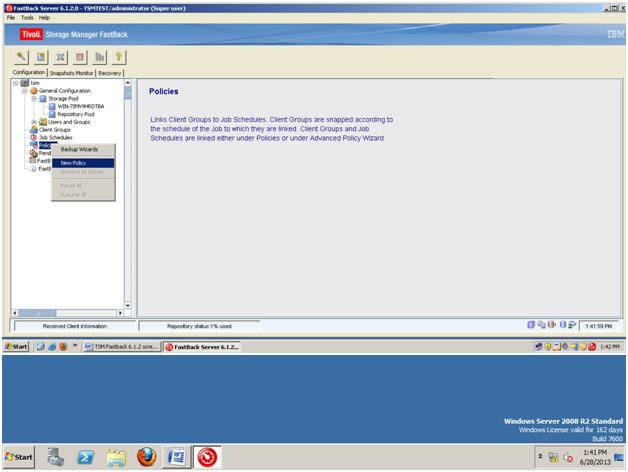Click the red grid toolbar icon
The height and width of the screenshot is (472, 628).
coord(80,57)
